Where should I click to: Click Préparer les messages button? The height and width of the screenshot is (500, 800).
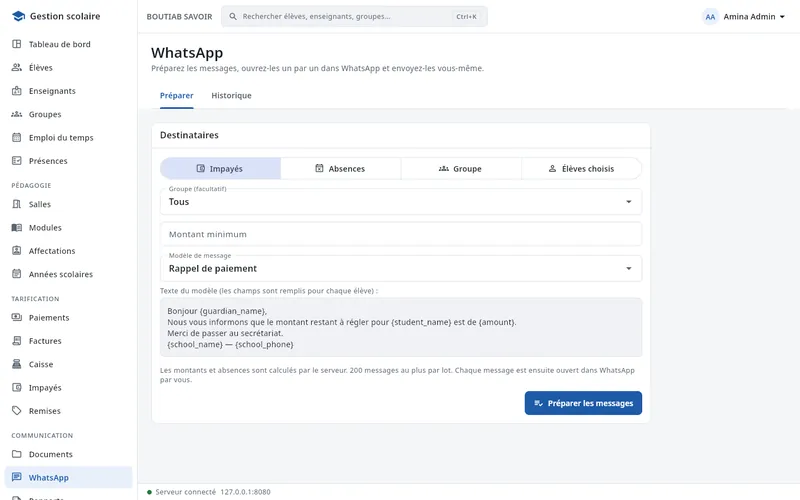tap(583, 403)
